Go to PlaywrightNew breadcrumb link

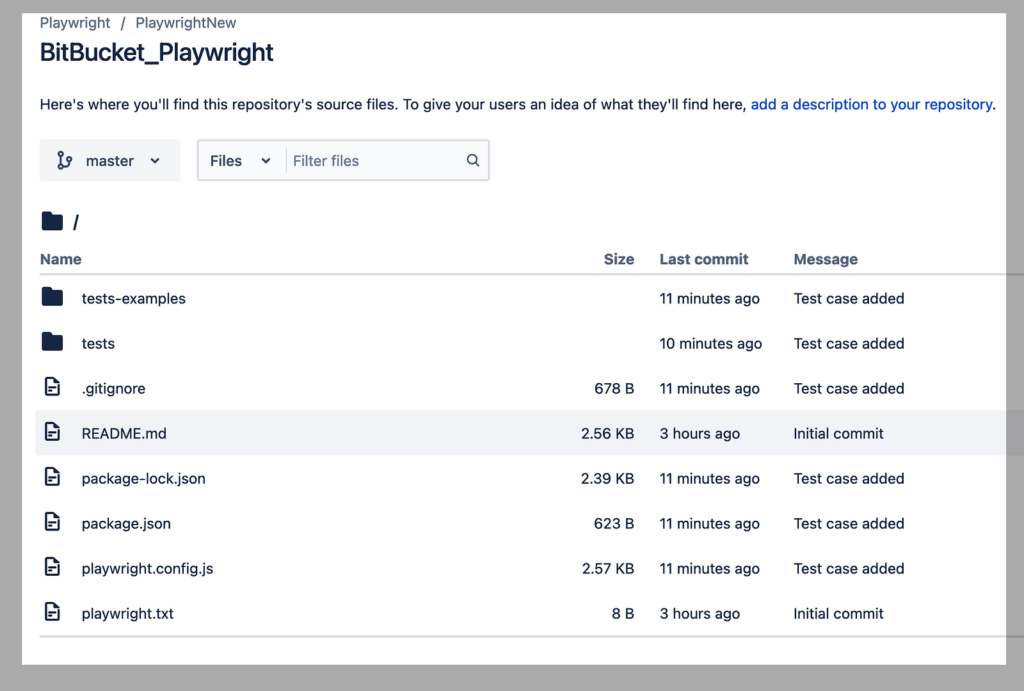tap(186, 22)
